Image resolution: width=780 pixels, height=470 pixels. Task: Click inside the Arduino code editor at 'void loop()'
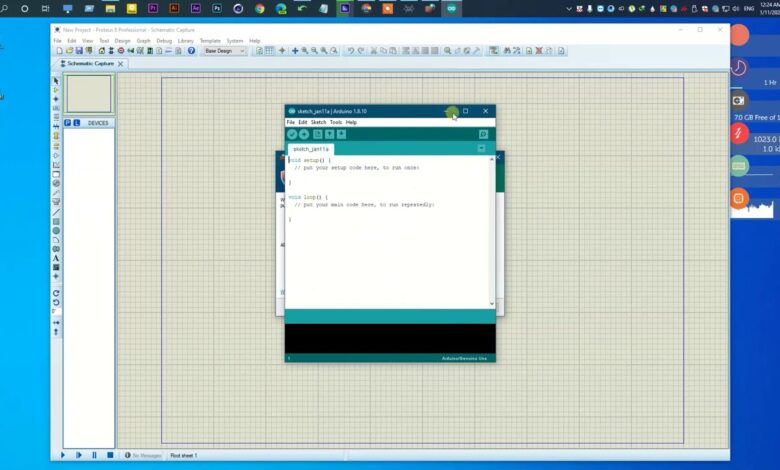click(308, 197)
